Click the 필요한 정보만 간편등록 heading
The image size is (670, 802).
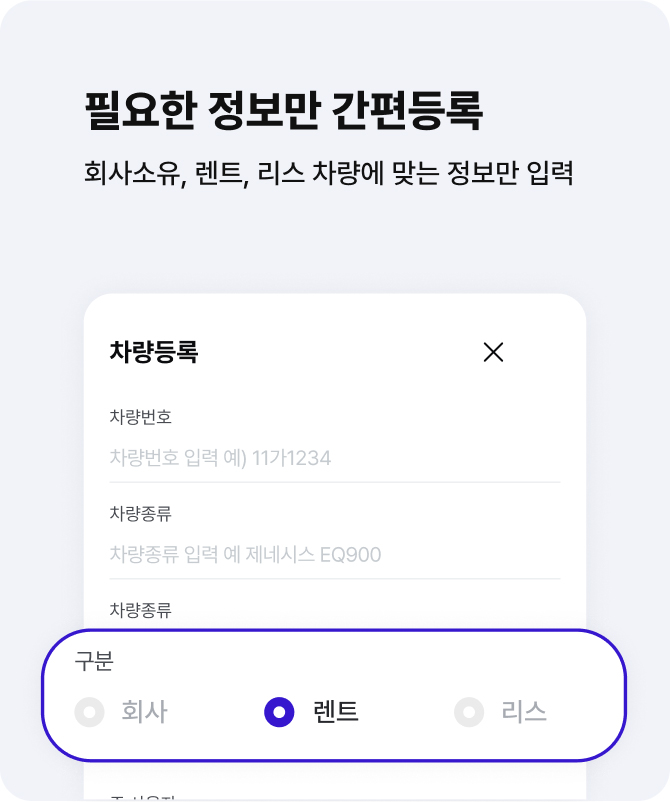283,110
